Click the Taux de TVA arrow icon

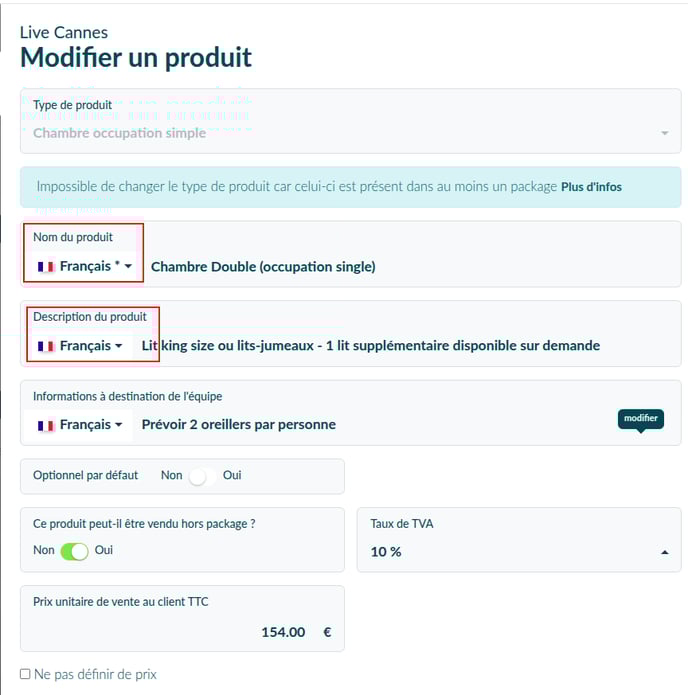[665, 552]
